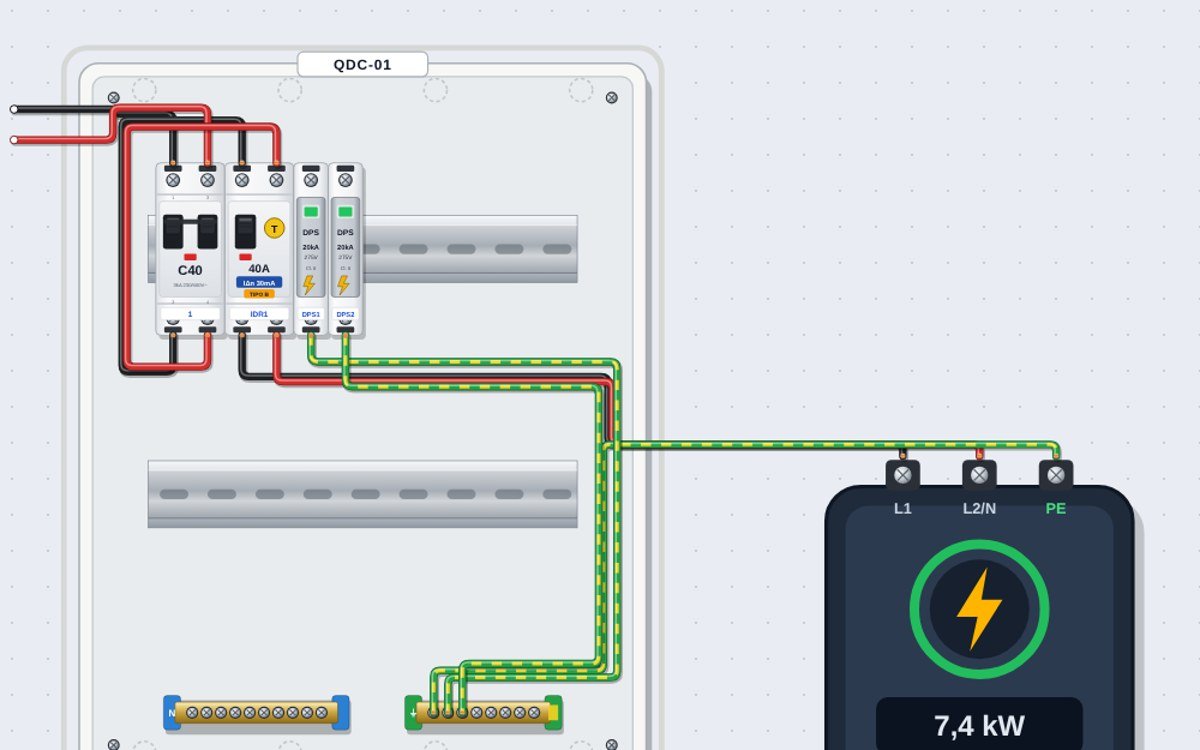Click the yellow end tab of ground busbar
1200x750 pixels.
[x=553, y=713]
